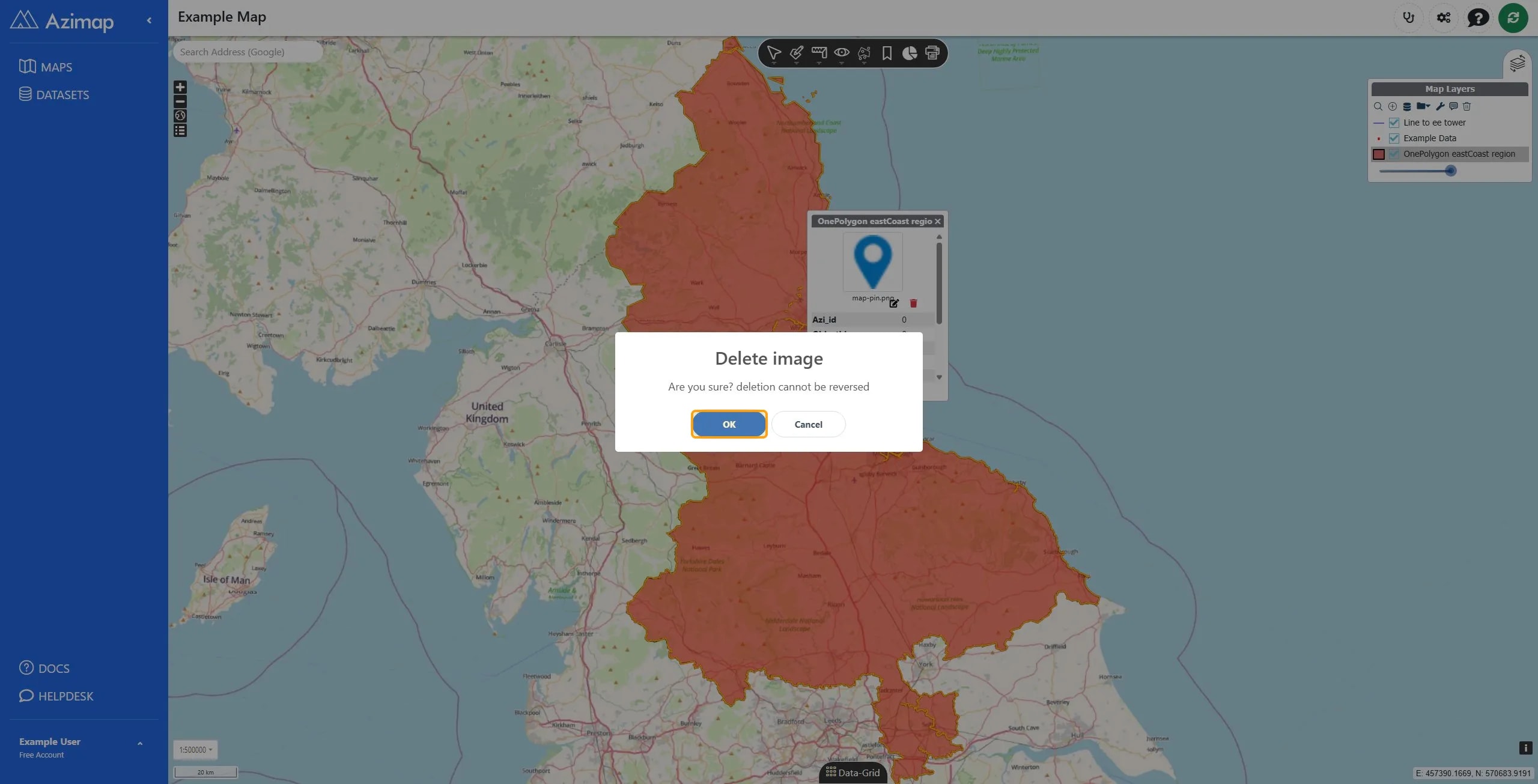
Task: Open the print map tool
Action: point(932,53)
